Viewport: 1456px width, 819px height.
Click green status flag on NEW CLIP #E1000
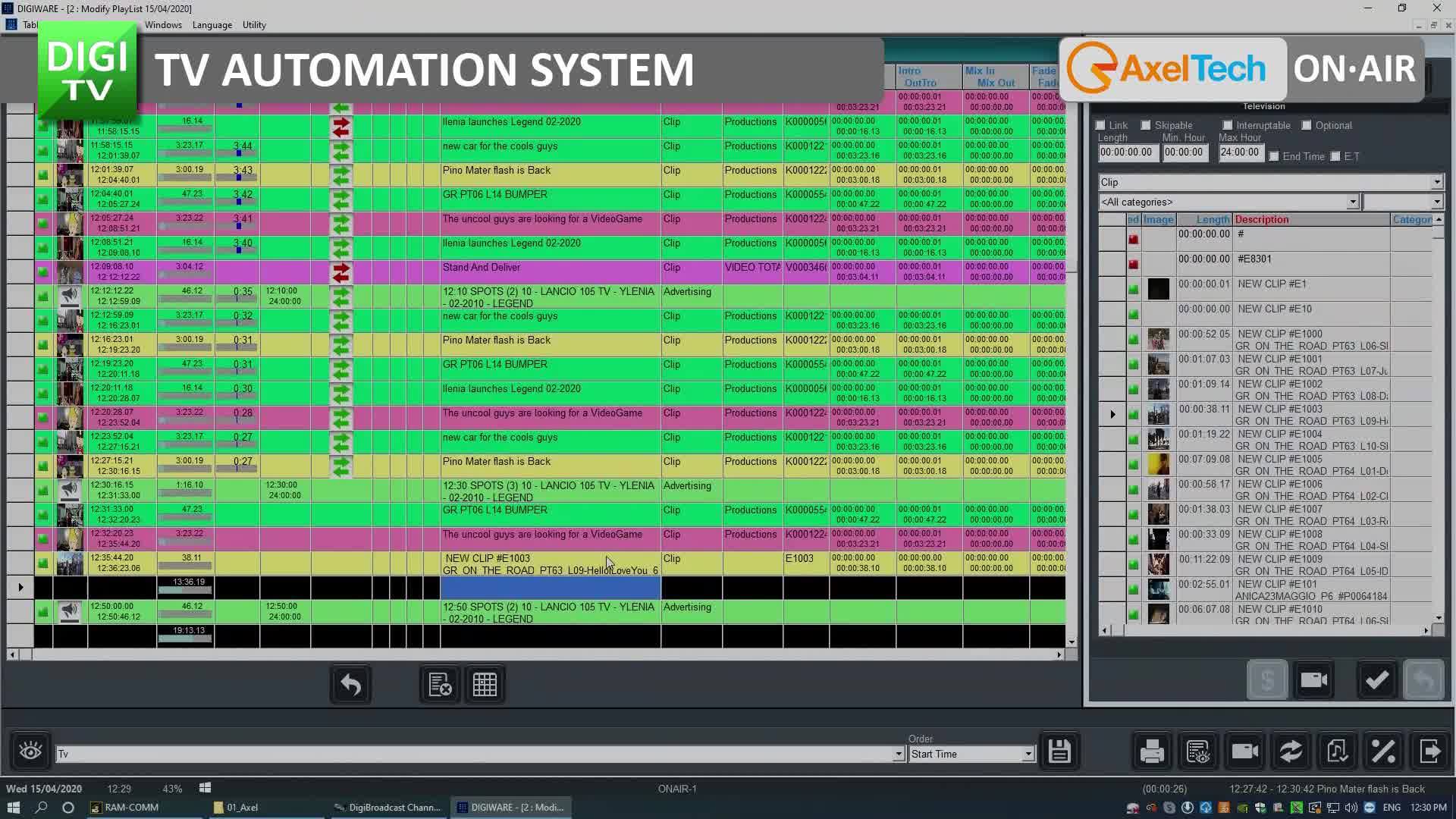pos(1134,339)
